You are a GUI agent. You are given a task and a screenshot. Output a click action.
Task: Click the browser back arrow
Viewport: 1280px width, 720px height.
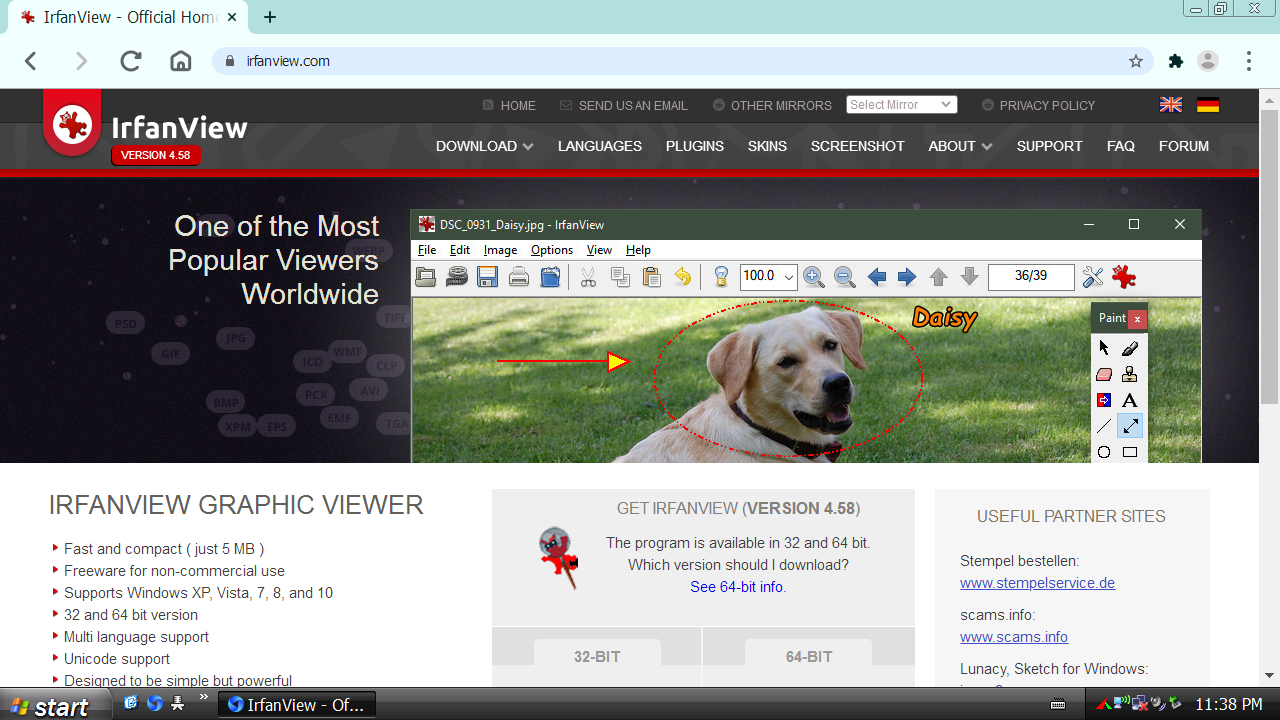tap(30, 61)
